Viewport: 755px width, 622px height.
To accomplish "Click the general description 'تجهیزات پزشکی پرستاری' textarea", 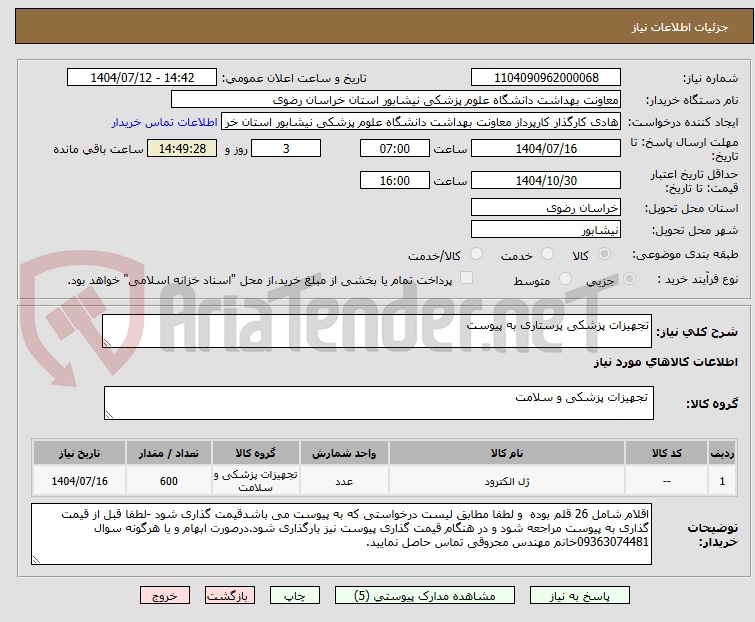I will click(377, 331).
